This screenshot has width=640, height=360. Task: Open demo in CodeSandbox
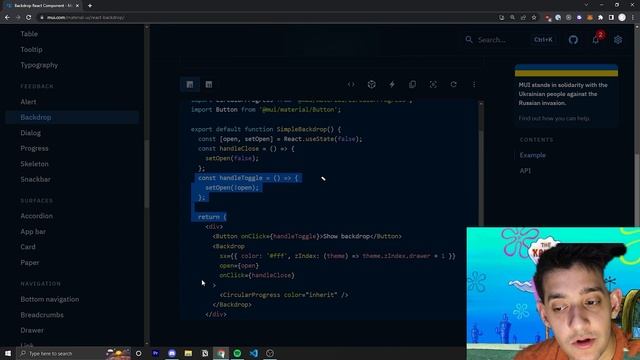[371, 84]
